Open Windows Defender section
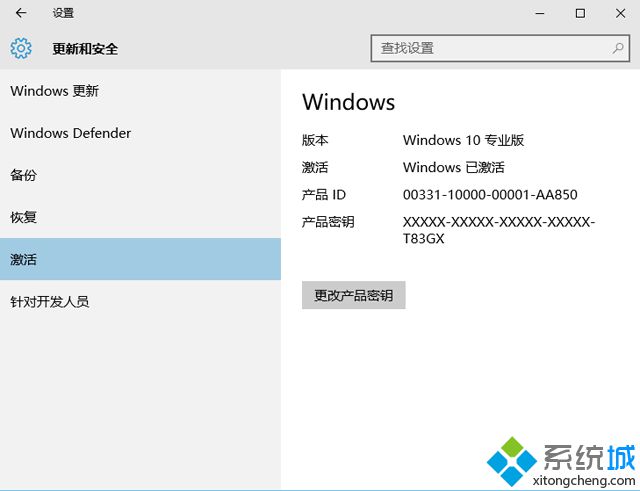 (140, 133)
